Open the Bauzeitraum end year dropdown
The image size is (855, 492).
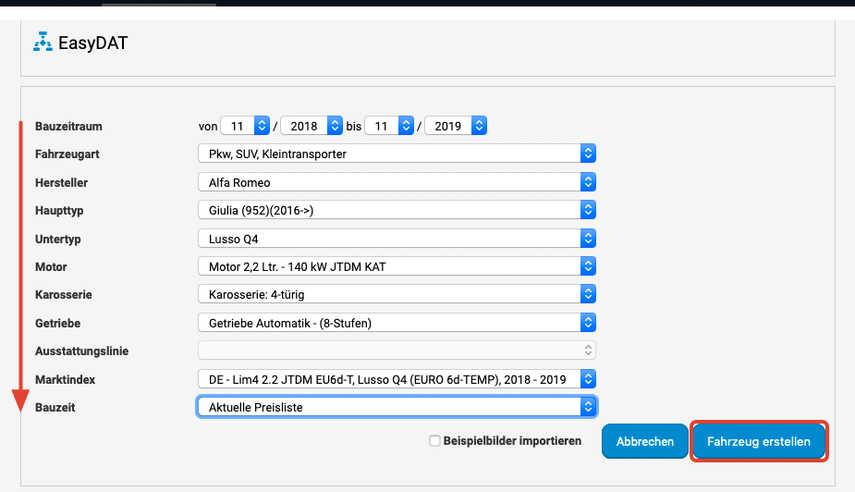coord(455,126)
